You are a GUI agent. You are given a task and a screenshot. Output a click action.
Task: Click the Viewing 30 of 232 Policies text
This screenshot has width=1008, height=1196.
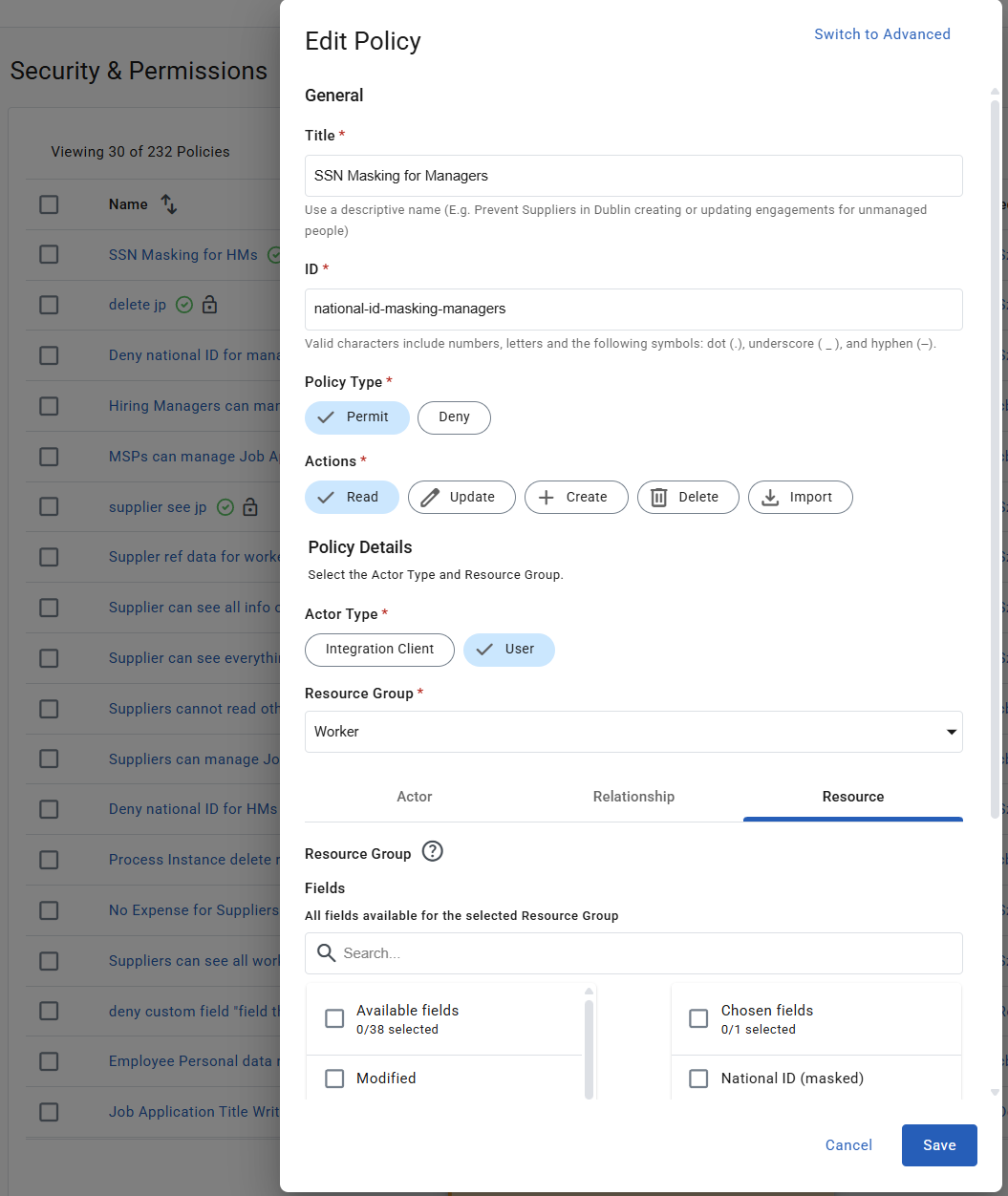(x=140, y=152)
